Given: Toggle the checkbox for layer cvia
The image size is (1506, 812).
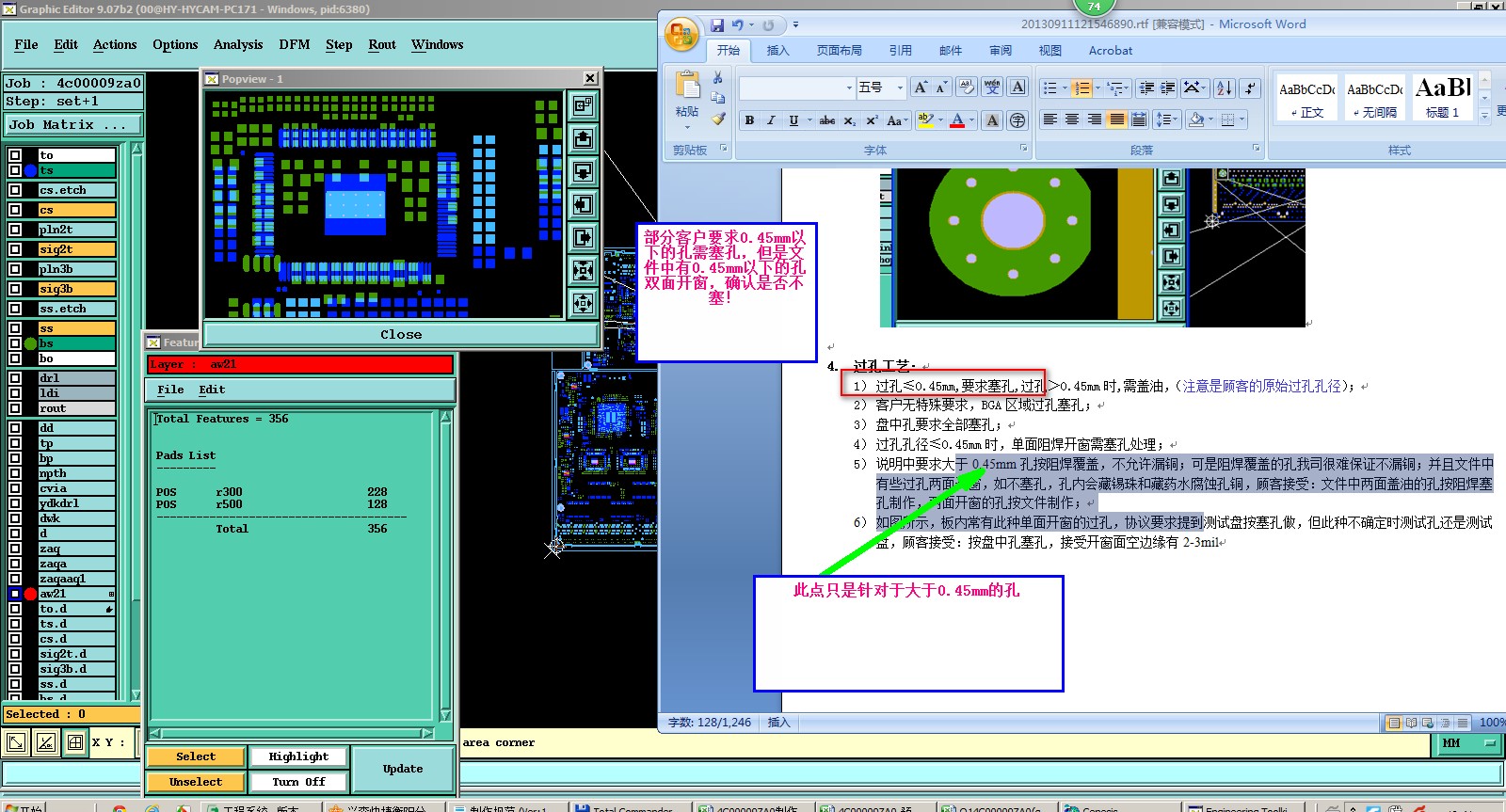Looking at the screenshot, I should [15, 488].
